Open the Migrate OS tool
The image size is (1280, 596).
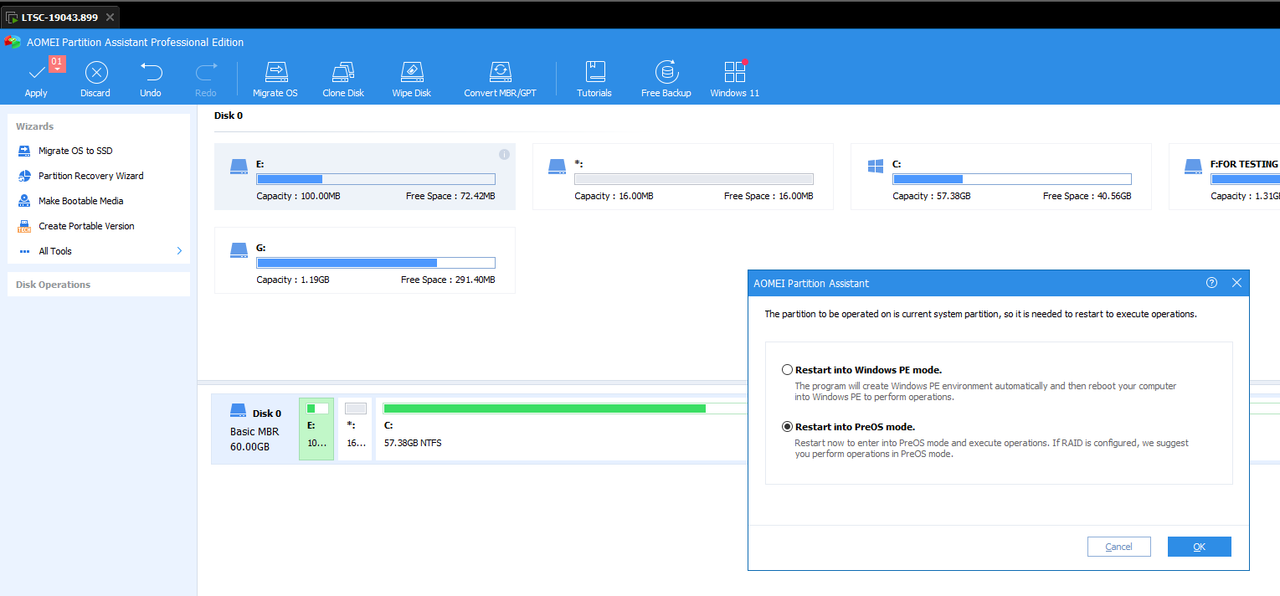pos(275,79)
